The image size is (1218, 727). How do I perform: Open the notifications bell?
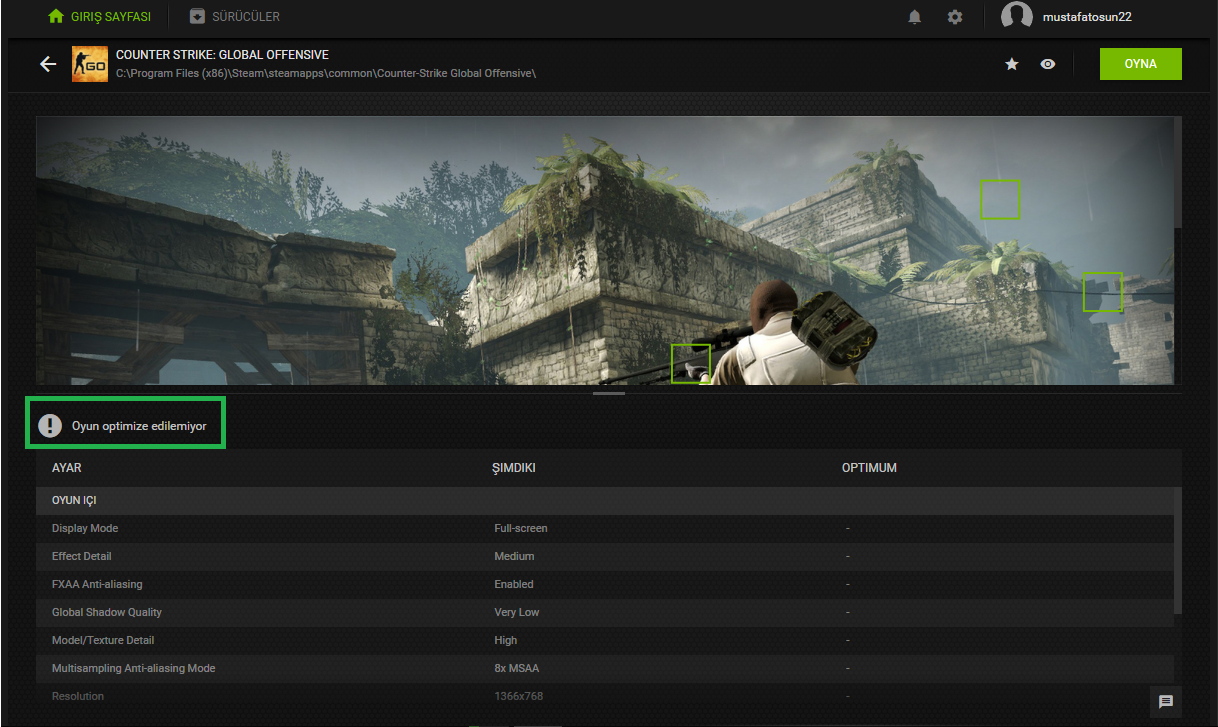click(915, 17)
